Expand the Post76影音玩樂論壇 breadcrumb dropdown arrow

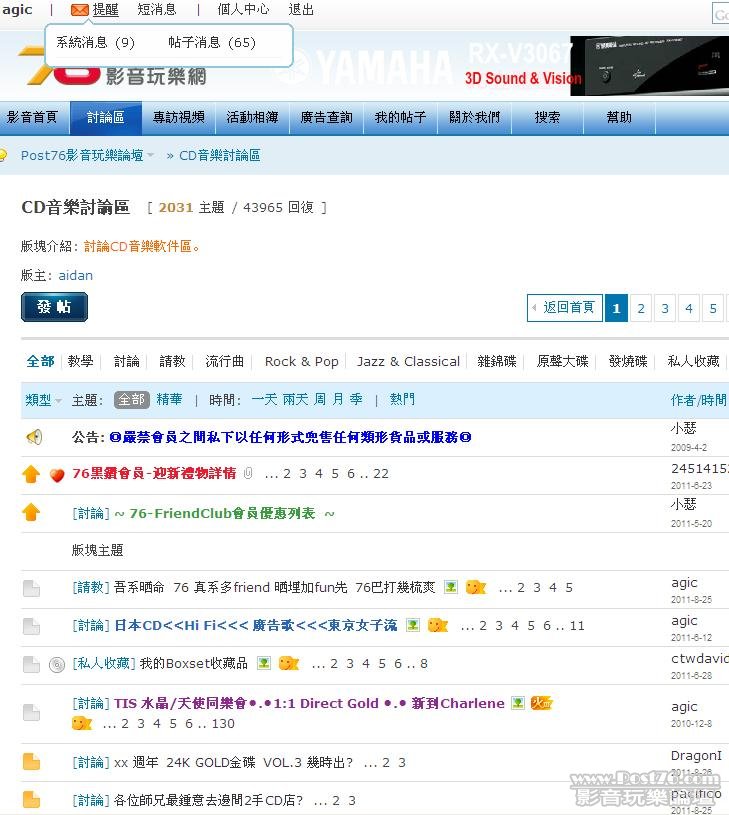pos(151,155)
